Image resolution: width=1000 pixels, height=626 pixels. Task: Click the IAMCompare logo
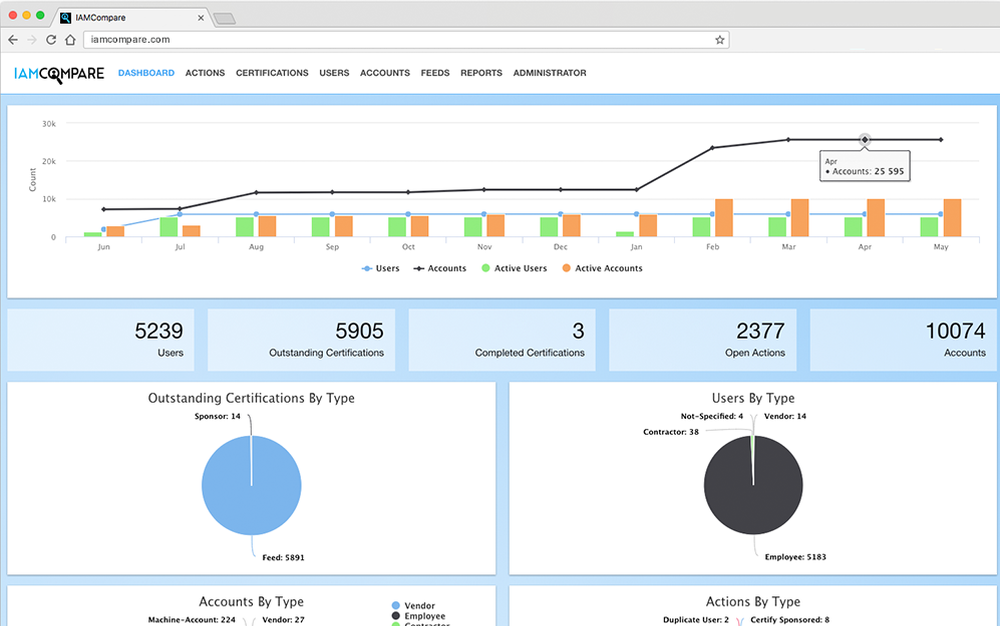(x=59, y=74)
